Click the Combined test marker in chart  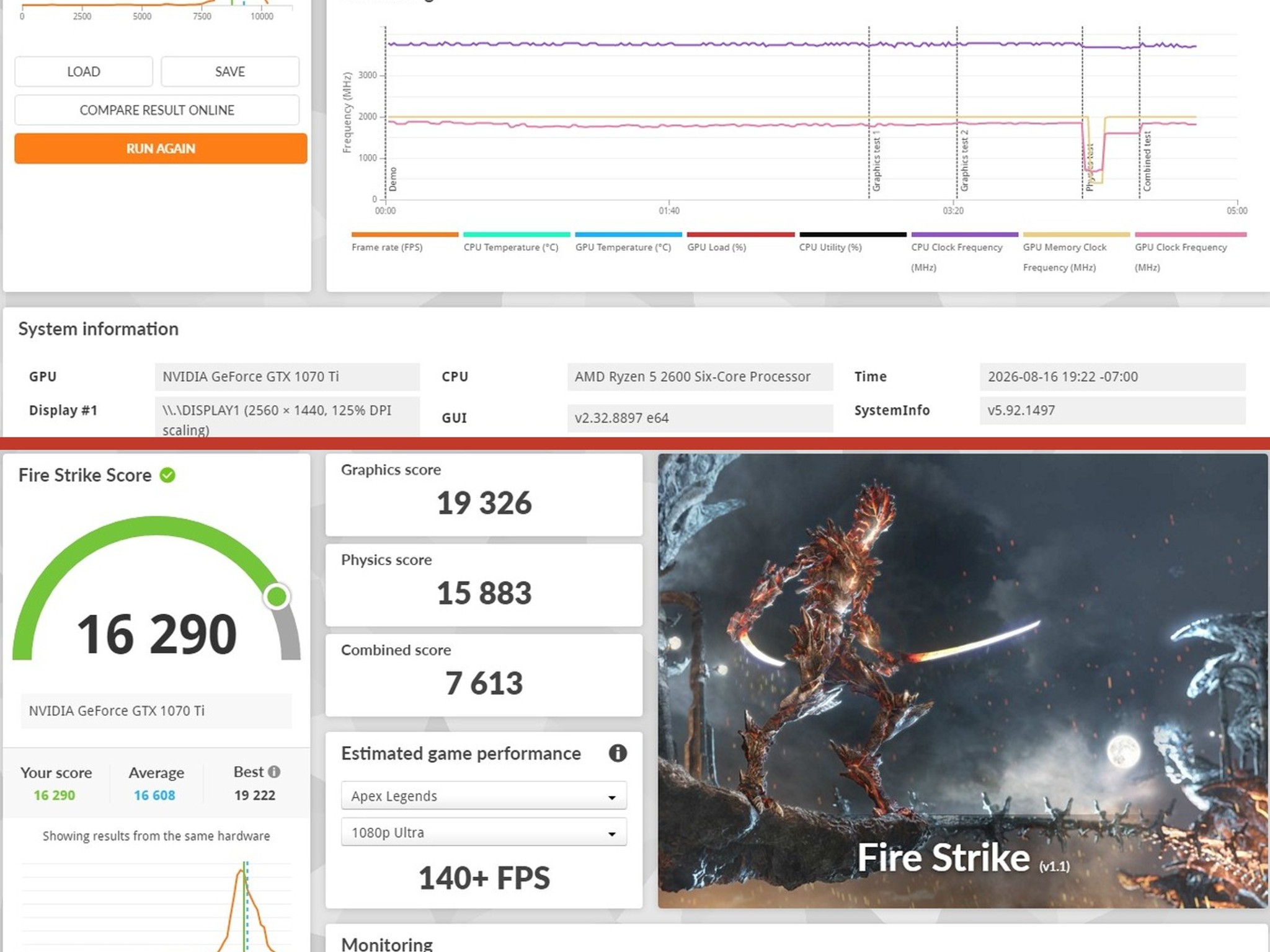[1147, 161]
